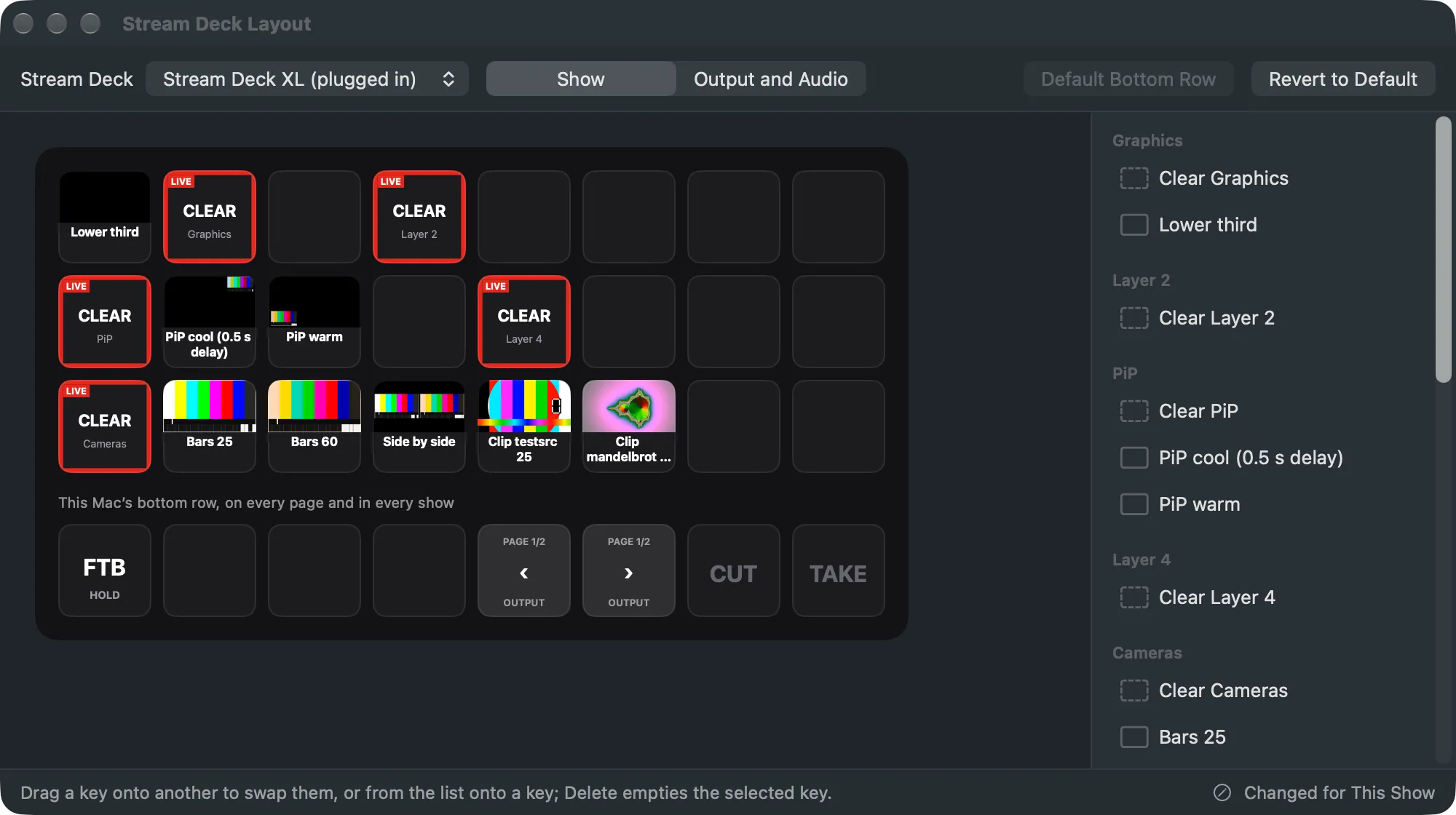Click the TAKE bottom row key
The image size is (1456, 815).
839,570
